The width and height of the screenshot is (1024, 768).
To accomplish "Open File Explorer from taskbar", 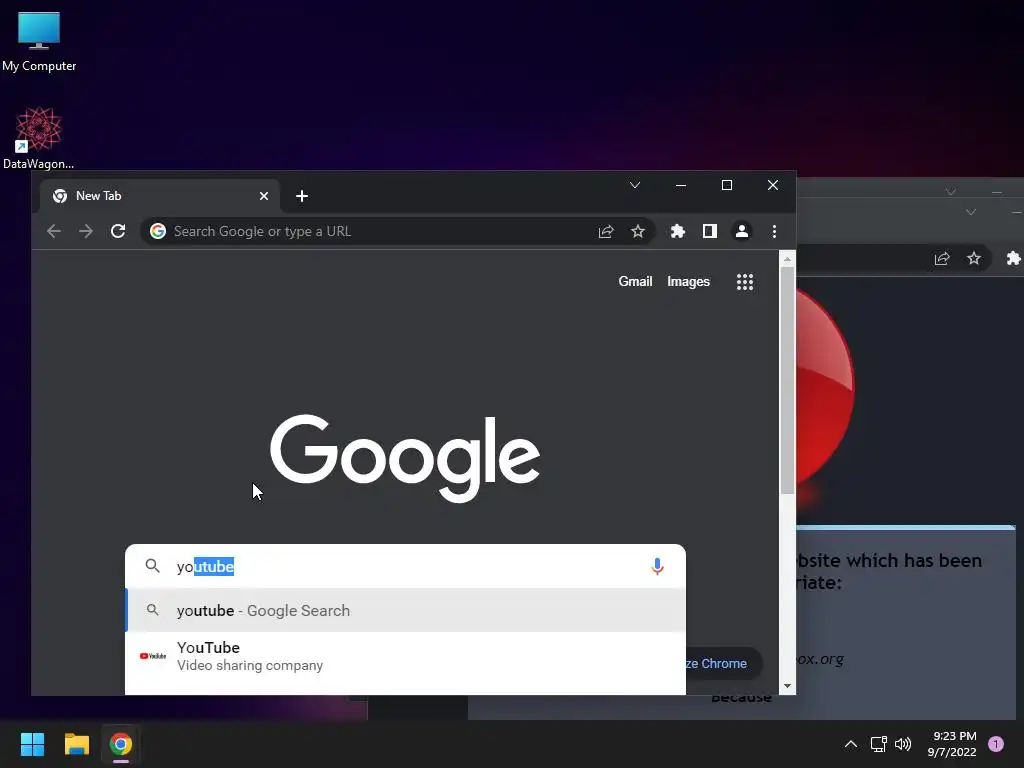I will 76,744.
